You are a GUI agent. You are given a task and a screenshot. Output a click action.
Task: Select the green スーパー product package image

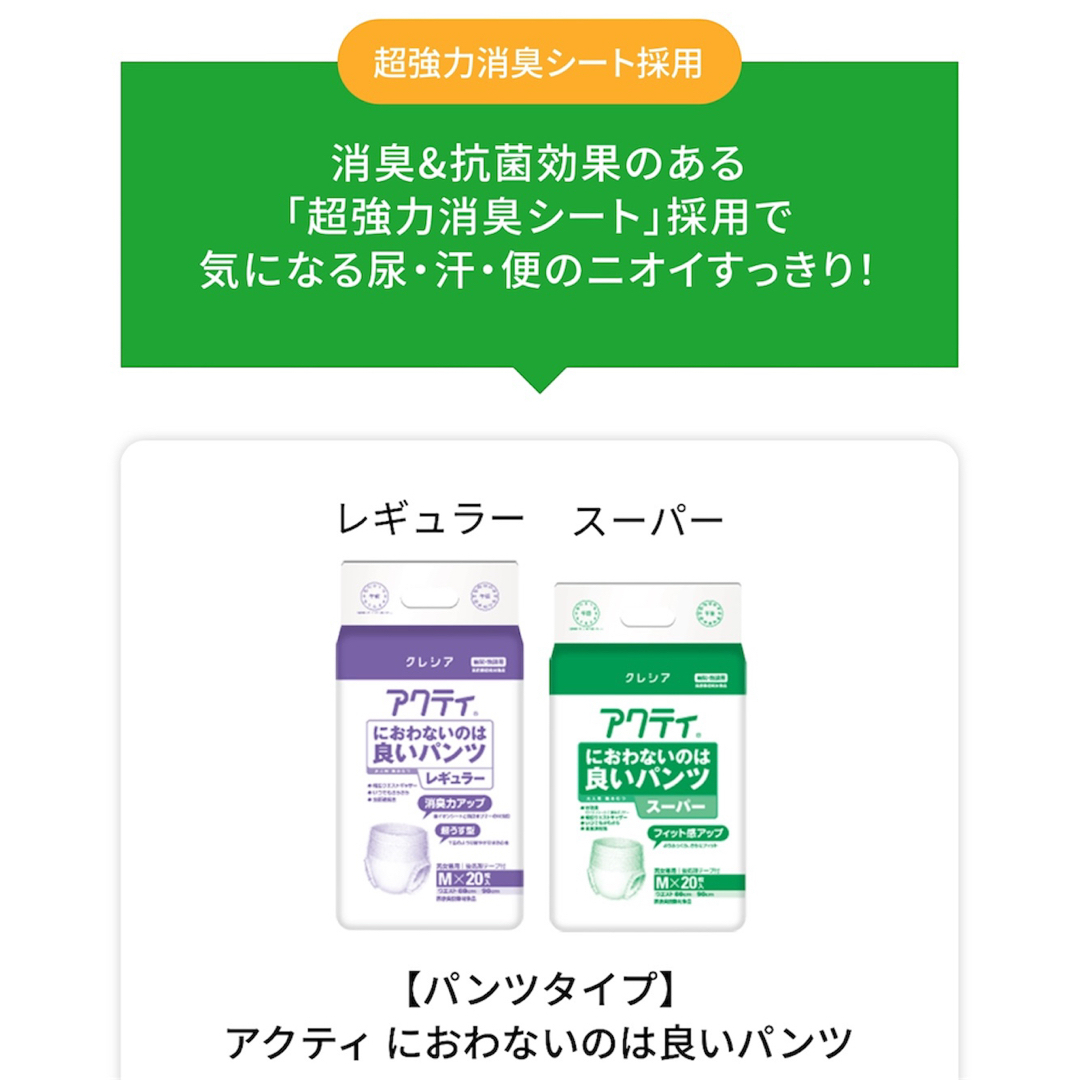pos(647,756)
